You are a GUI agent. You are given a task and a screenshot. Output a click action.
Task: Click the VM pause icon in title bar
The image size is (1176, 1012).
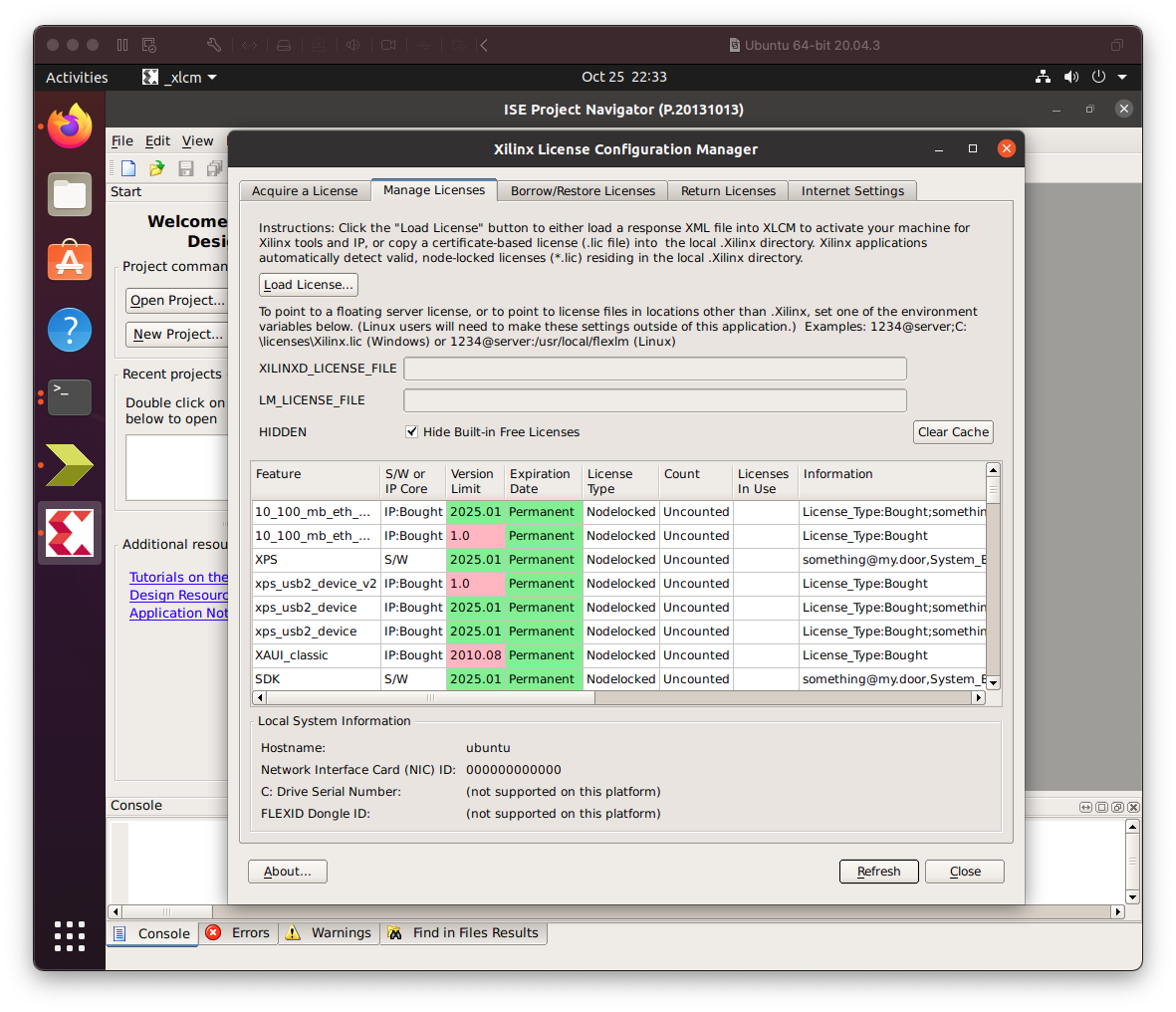pyautogui.click(x=122, y=45)
